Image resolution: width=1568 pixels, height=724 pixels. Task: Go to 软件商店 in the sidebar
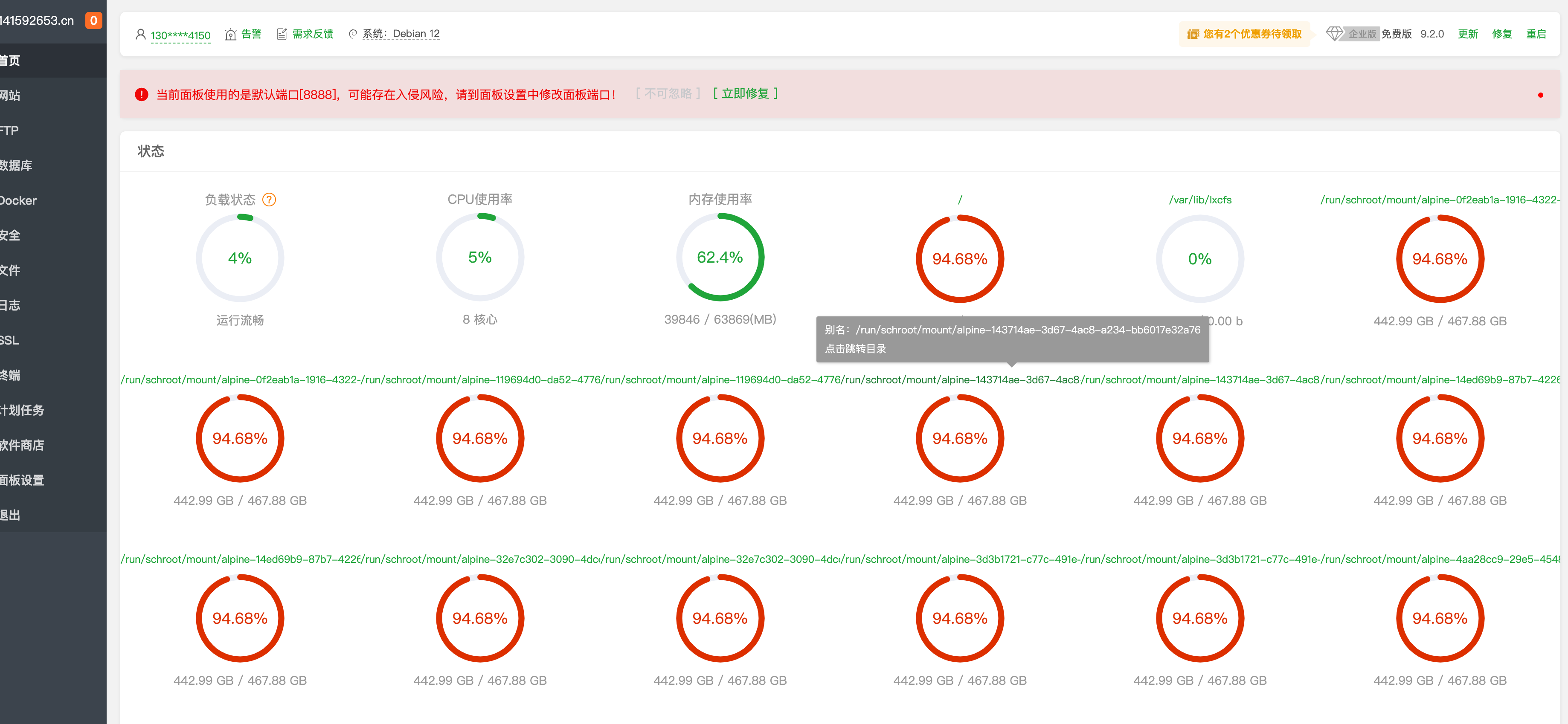tap(53, 445)
